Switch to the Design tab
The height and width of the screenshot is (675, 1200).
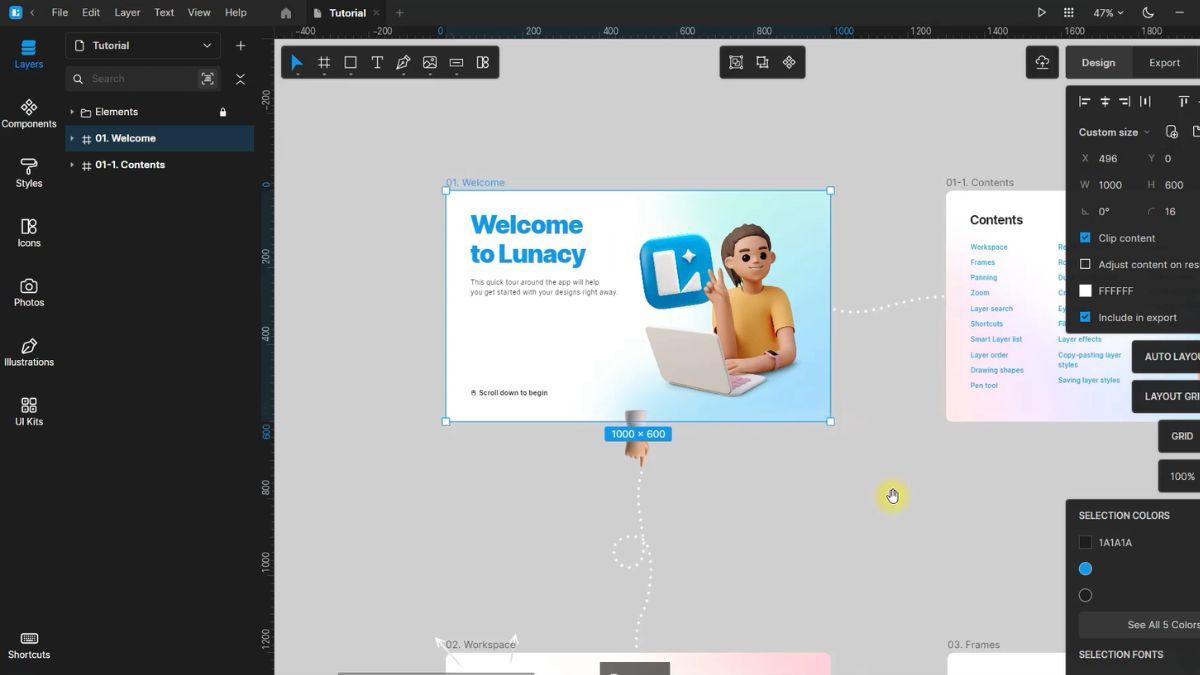click(x=1098, y=62)
